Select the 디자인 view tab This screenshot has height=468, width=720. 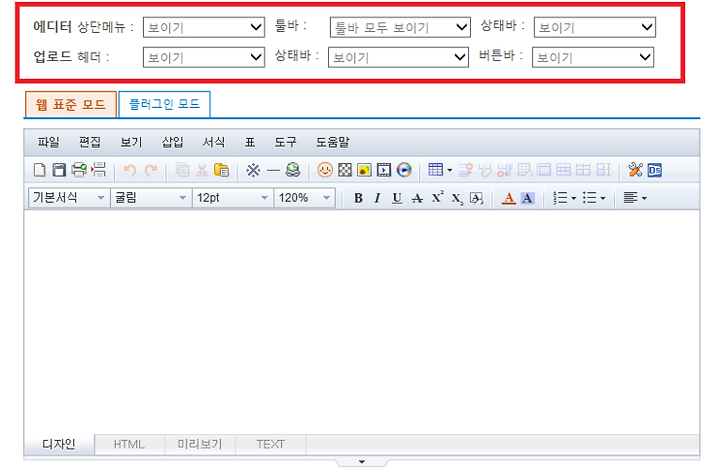click(x=59, y=445)
